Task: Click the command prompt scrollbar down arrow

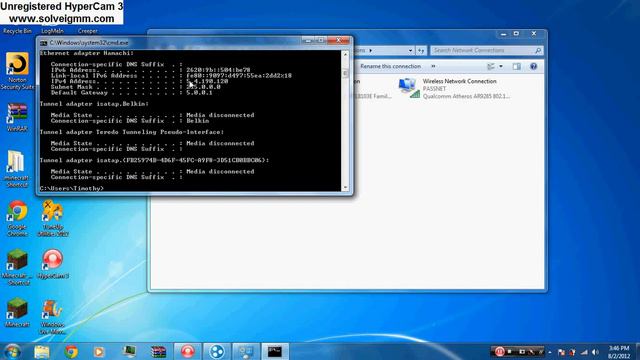Action: (x=345, y=187)
